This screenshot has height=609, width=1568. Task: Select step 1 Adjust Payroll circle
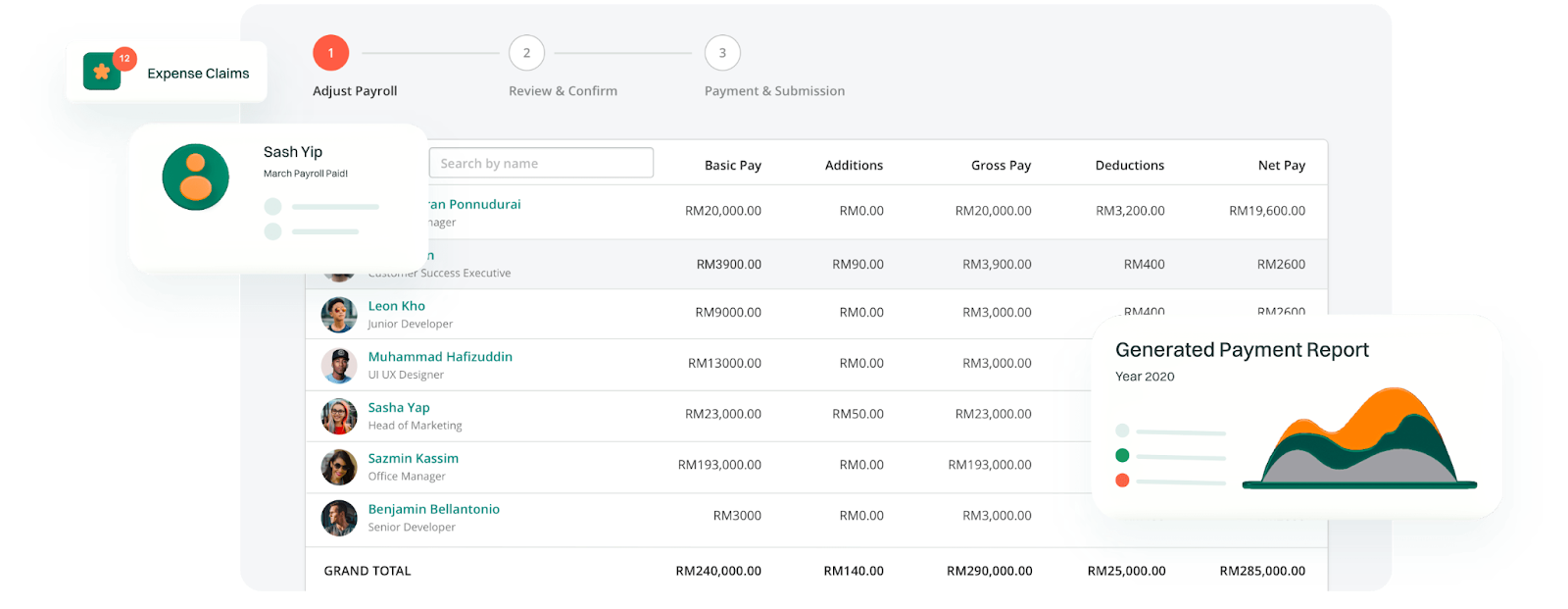(331, 53)
